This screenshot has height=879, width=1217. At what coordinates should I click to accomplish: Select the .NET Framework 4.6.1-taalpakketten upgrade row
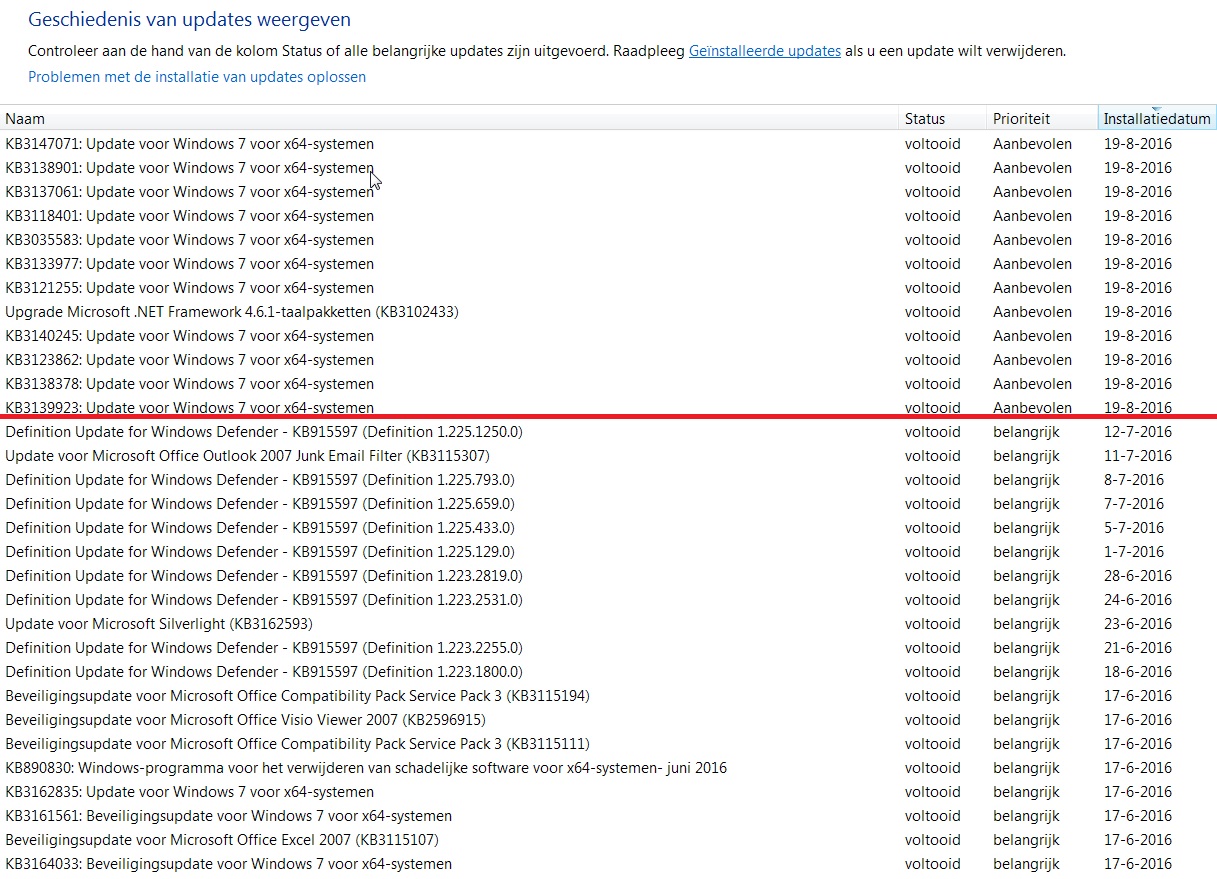(608, 312)
